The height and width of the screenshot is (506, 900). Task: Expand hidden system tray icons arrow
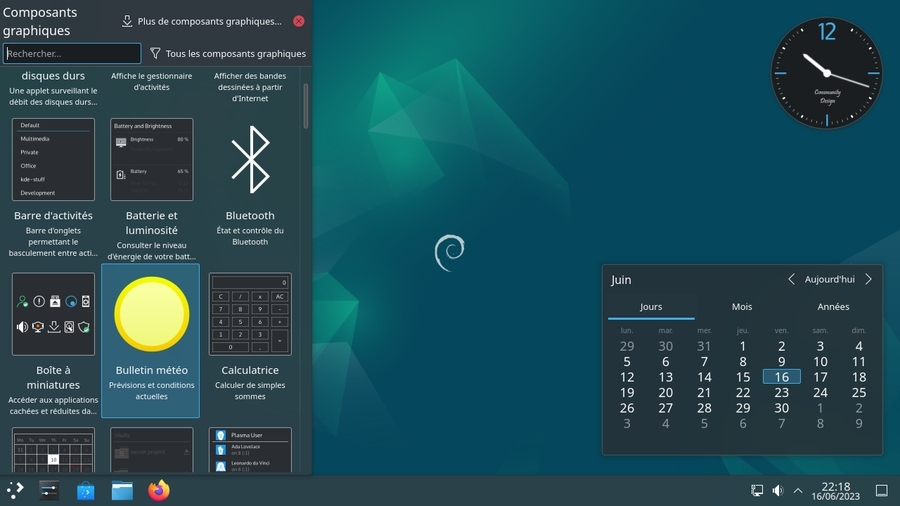(798, 491)
